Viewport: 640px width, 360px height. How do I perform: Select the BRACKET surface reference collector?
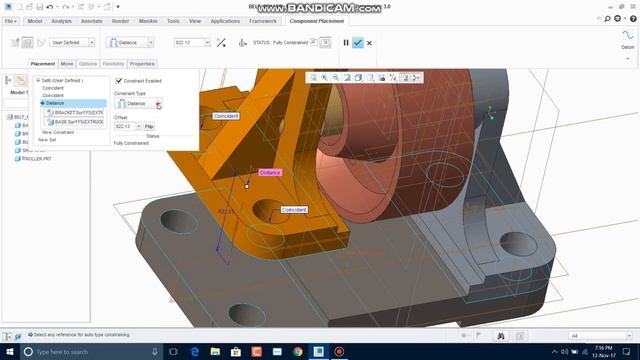point(75,112)
